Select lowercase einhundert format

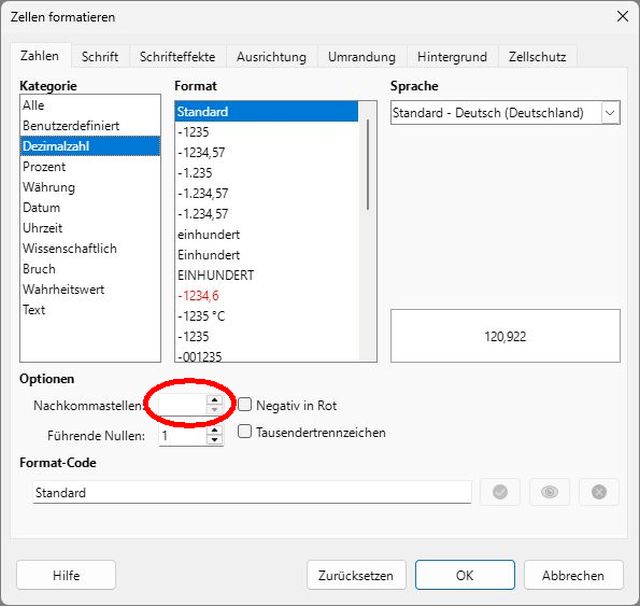[267, 234]
